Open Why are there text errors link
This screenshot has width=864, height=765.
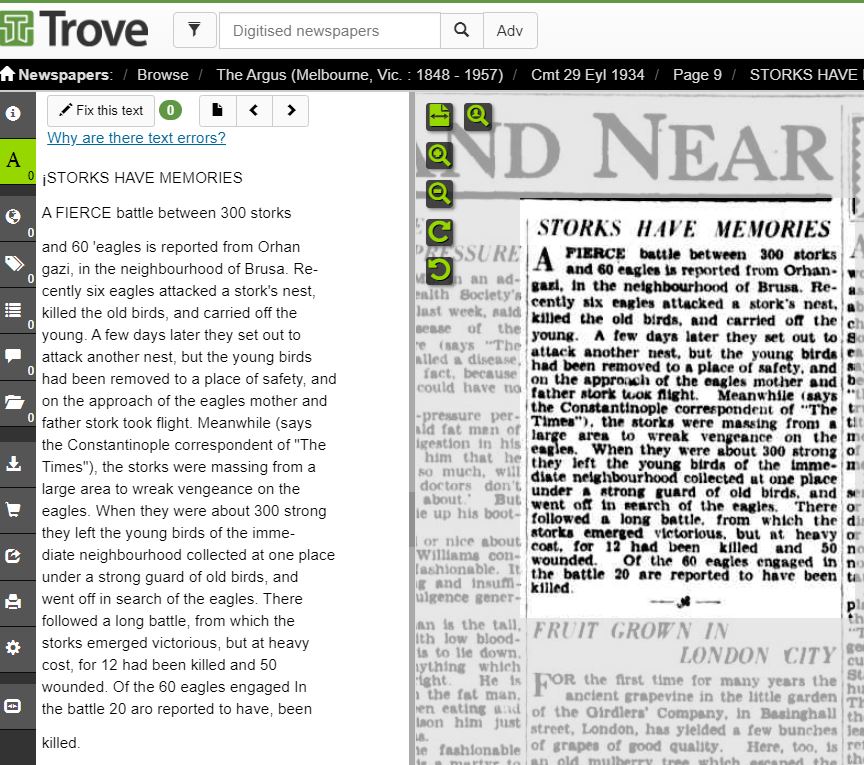click(x=136, y=138)
